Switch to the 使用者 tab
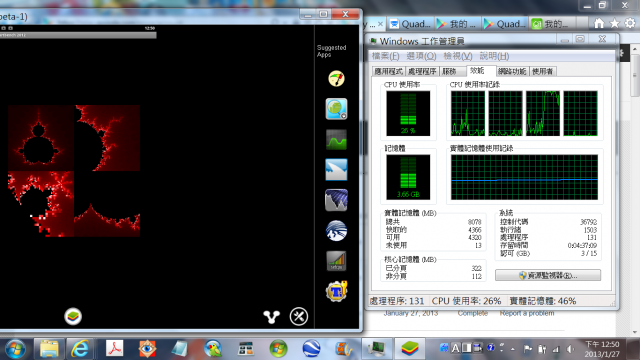Screen dimensions: 640x360 pyautogui.click(x=542, y=71)
